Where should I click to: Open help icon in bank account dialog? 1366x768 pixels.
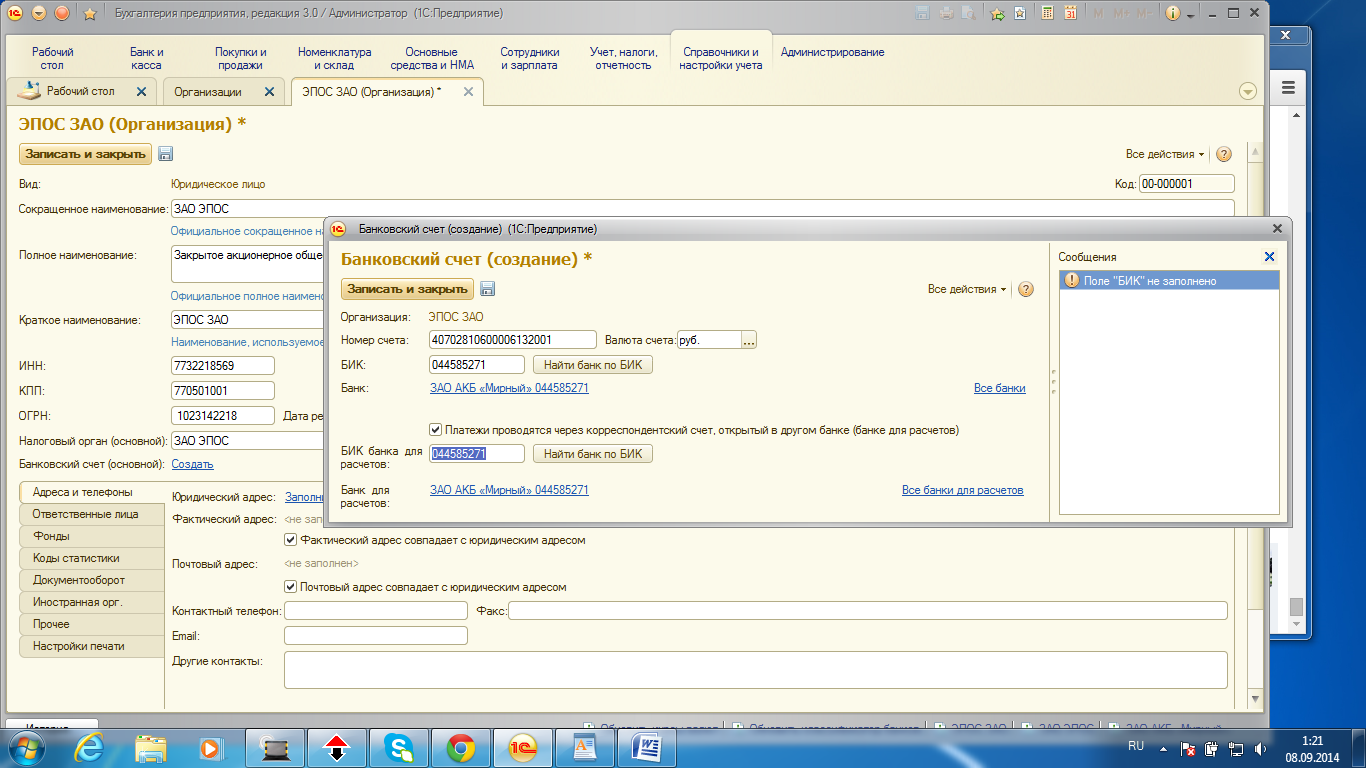1026,289
